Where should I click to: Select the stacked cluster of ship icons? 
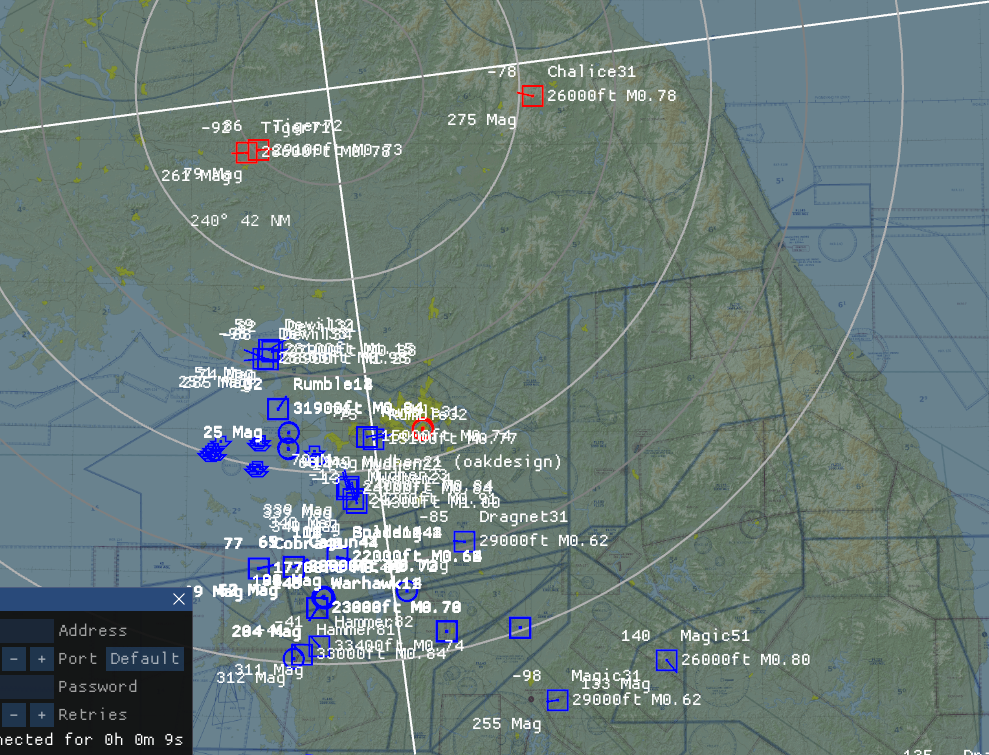tap(213, 451)
